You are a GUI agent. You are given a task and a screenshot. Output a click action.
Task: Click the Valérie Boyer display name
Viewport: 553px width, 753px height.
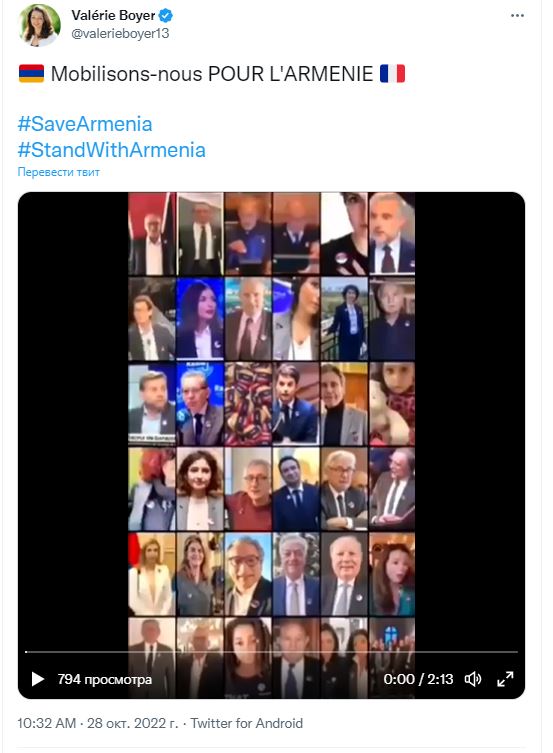(113, 15)
